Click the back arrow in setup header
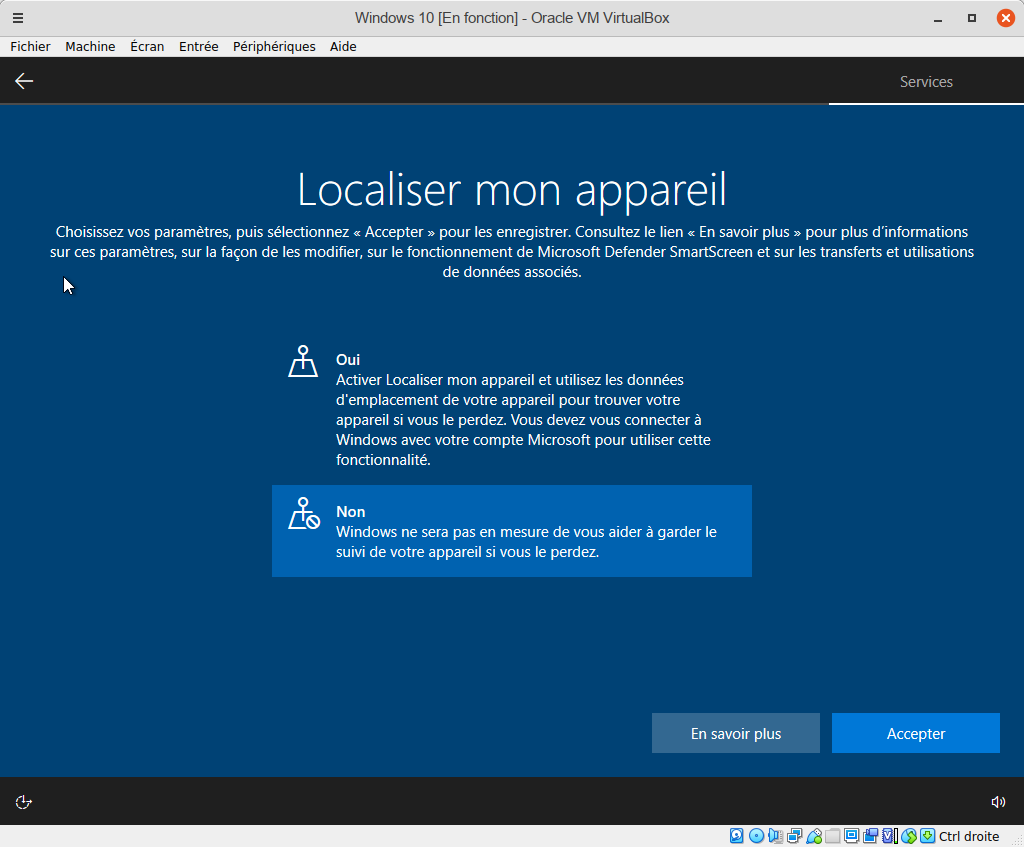Screen dimensions: 1024x847 pos(24,81)
